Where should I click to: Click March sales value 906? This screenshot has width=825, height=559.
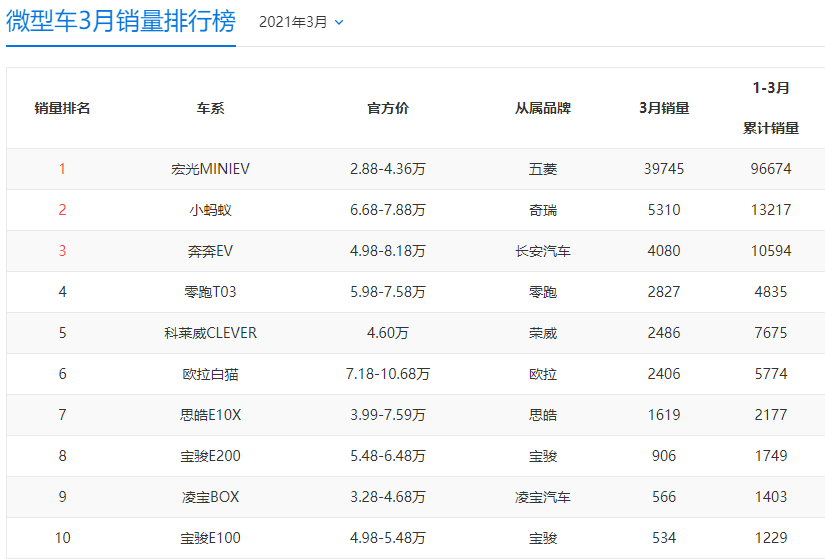[x=664, y=456]
